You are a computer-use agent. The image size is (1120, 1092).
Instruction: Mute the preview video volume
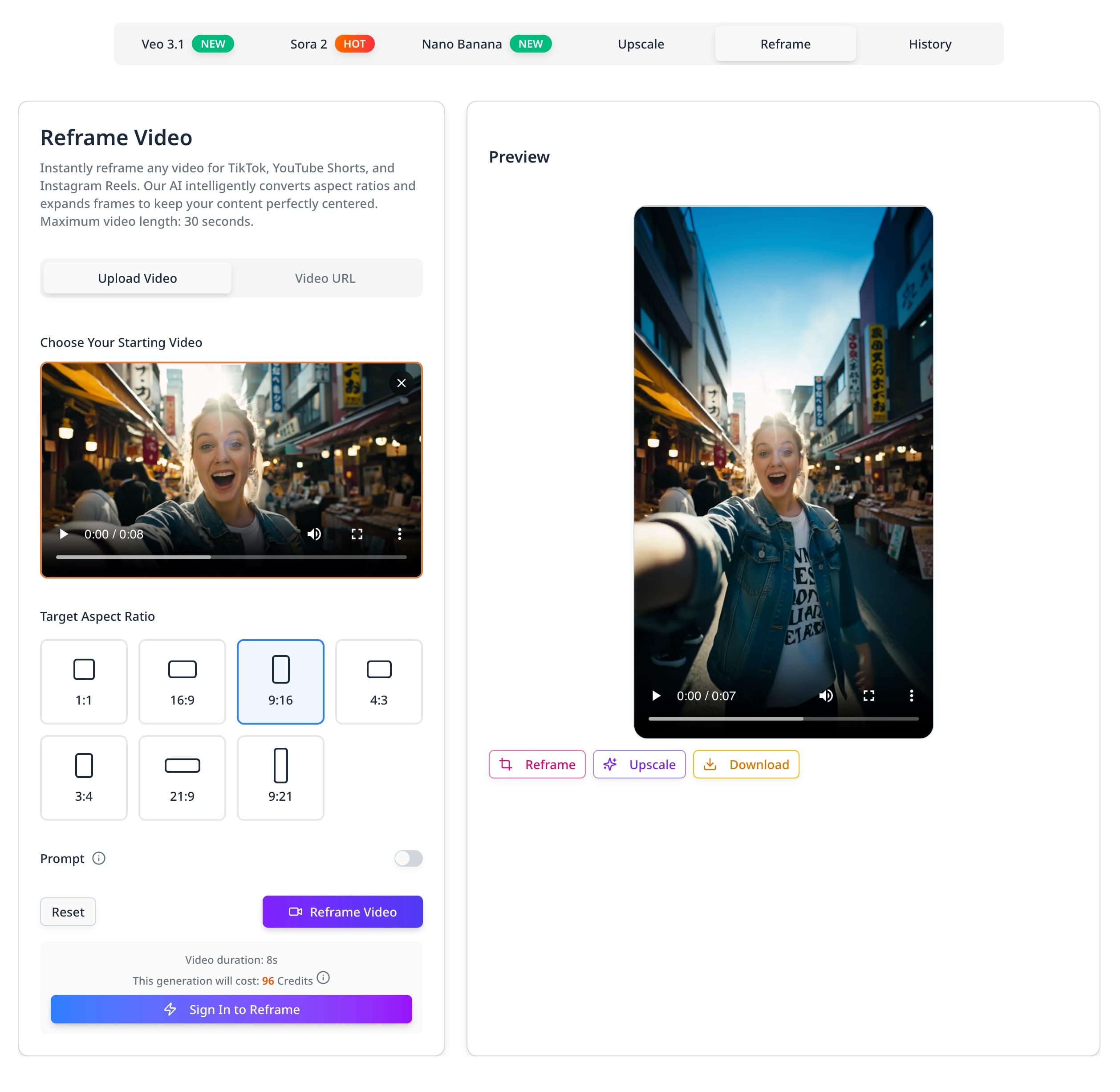pyautogui.click(x=825, y=696)
